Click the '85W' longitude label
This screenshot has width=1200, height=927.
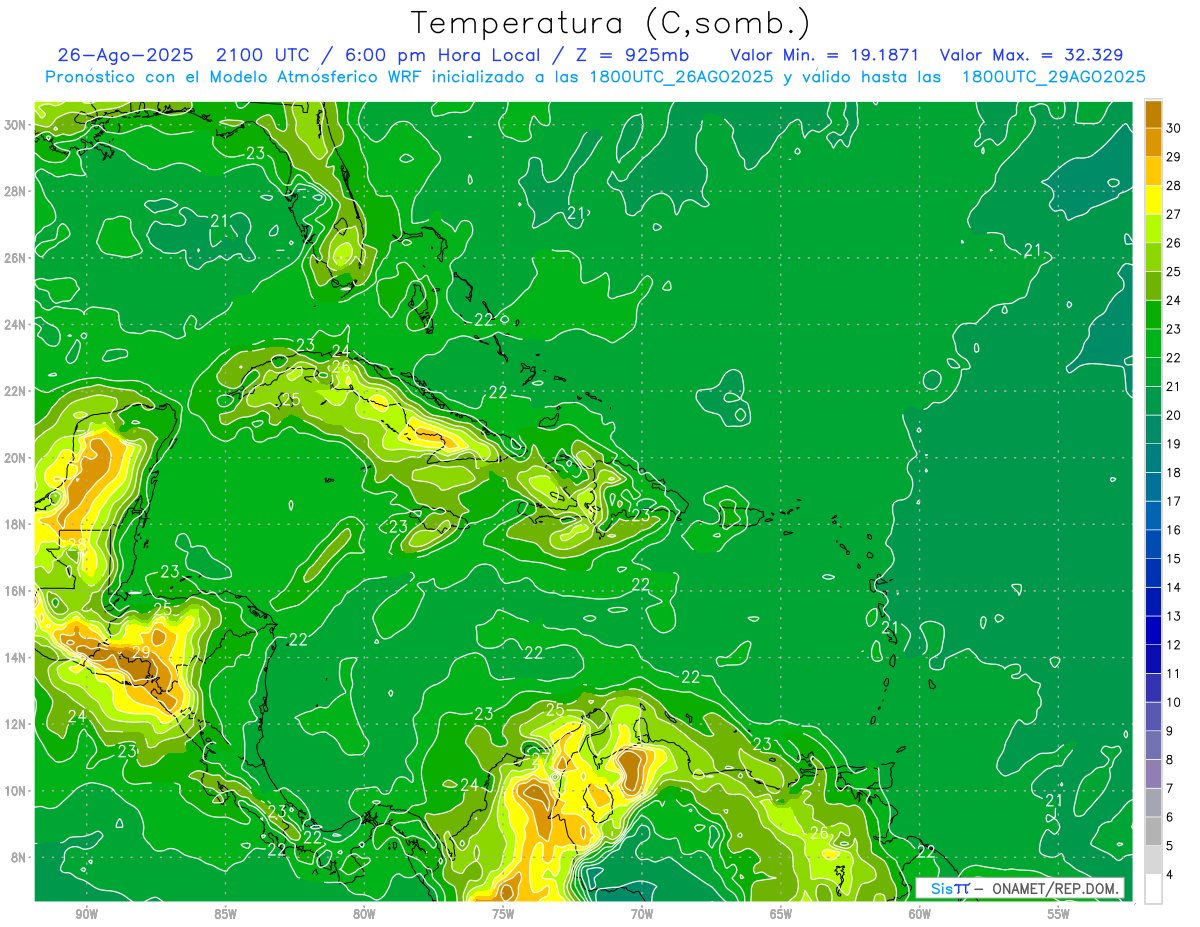226,914
